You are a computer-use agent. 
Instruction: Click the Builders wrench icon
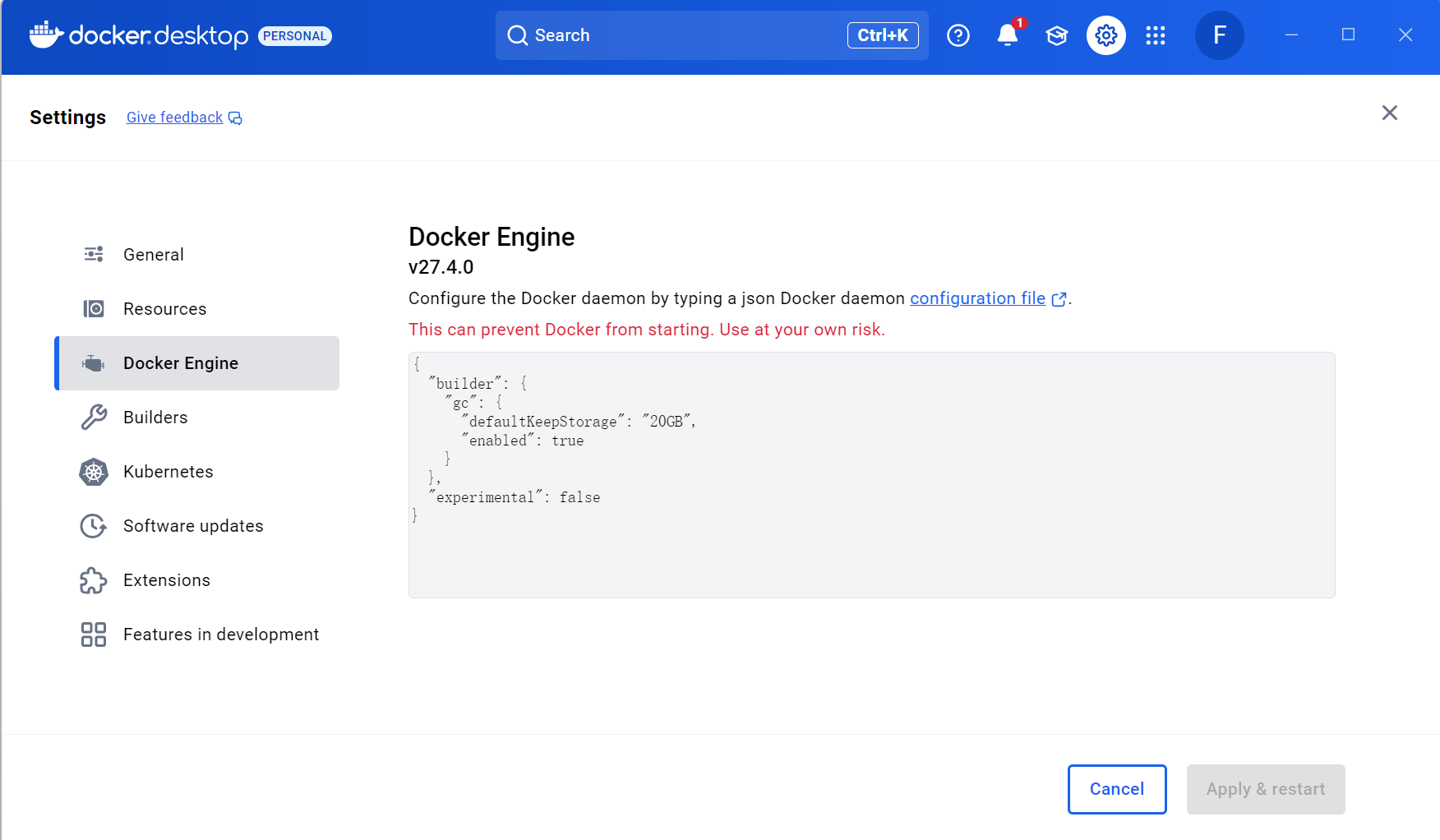(x=94, y=418)
